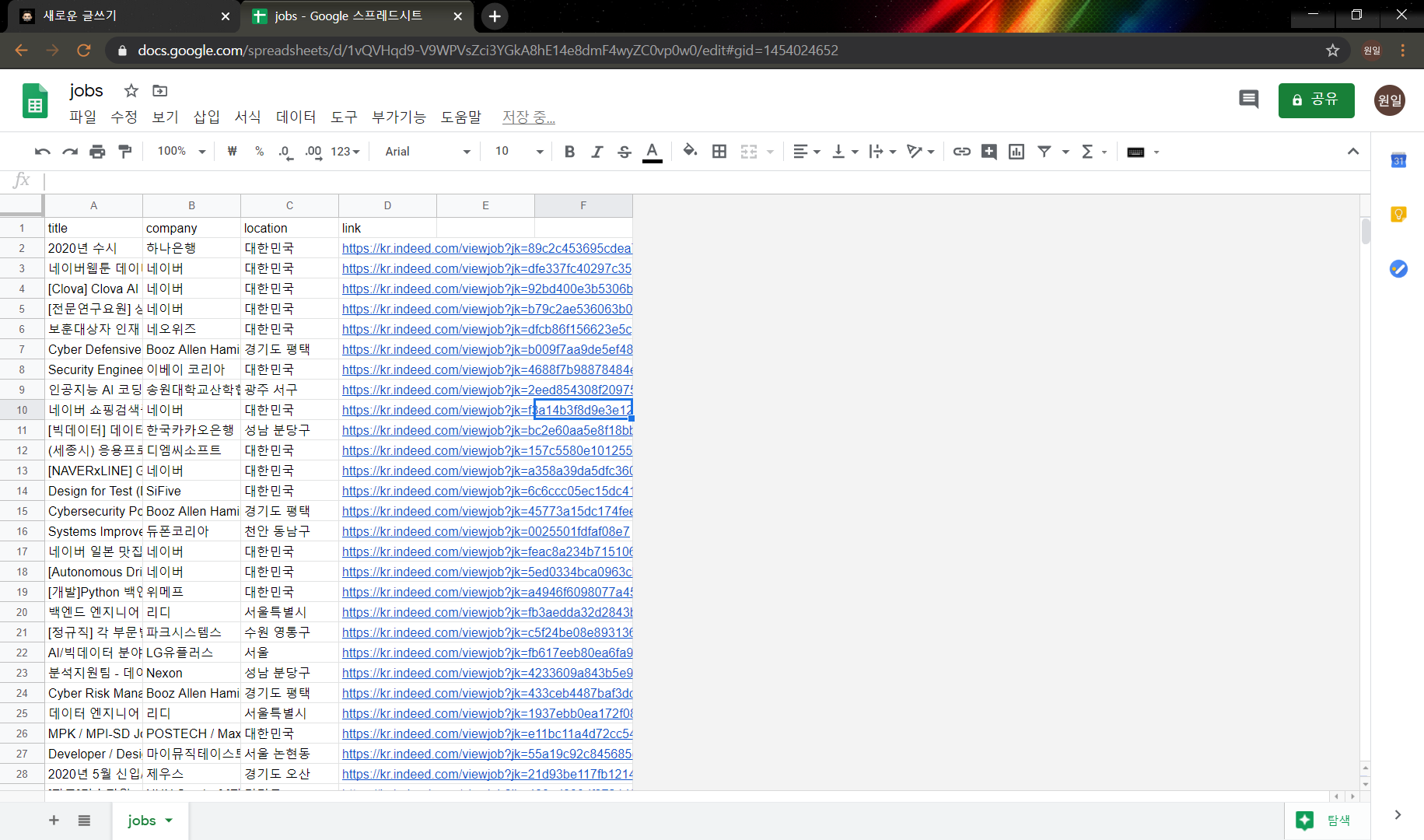1424x840 pixels.
Task: Click the 탐색 explore button
Action: (1327, 821)
